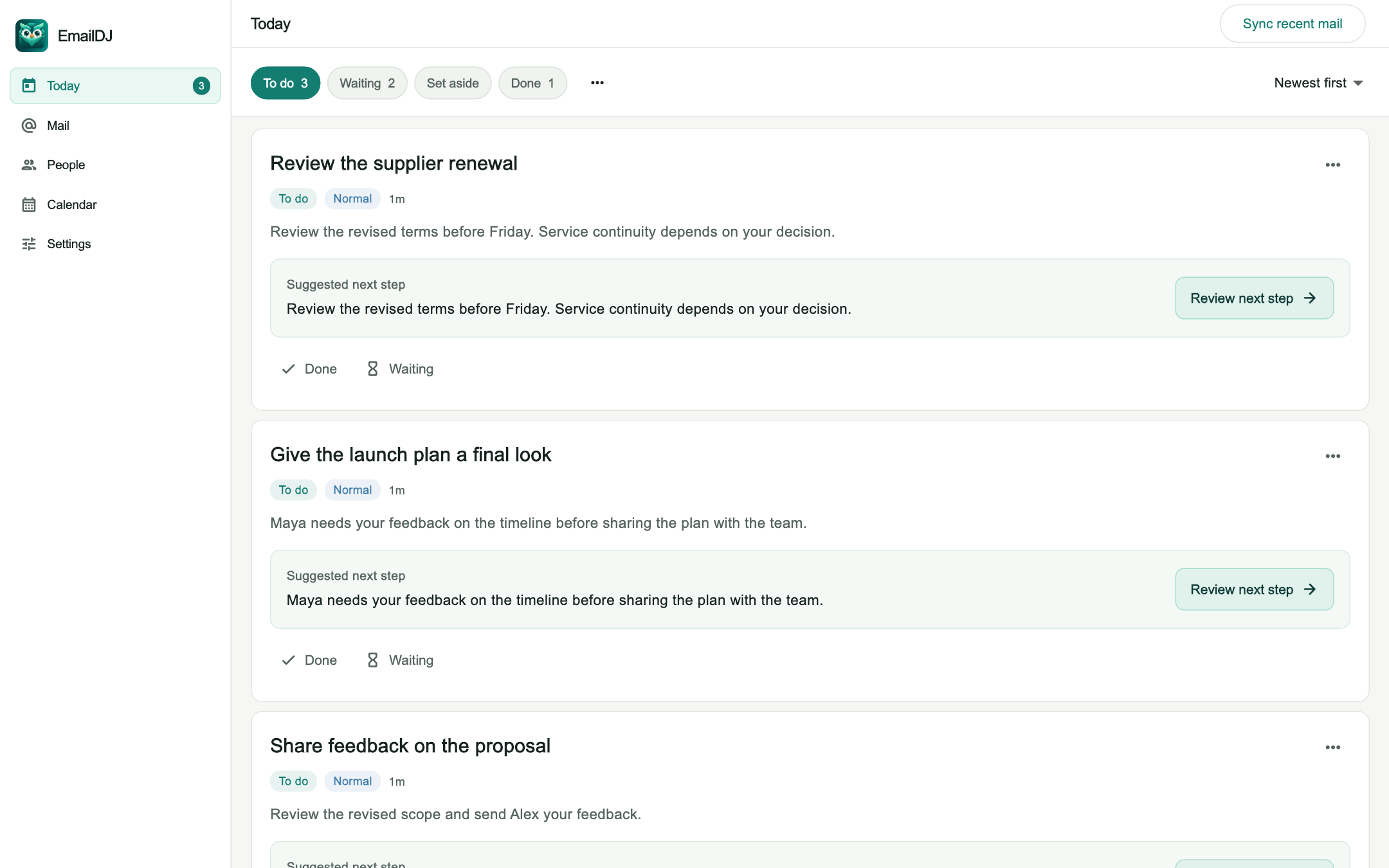
Task: Open the Calendar page
Action: coord(115,204)
